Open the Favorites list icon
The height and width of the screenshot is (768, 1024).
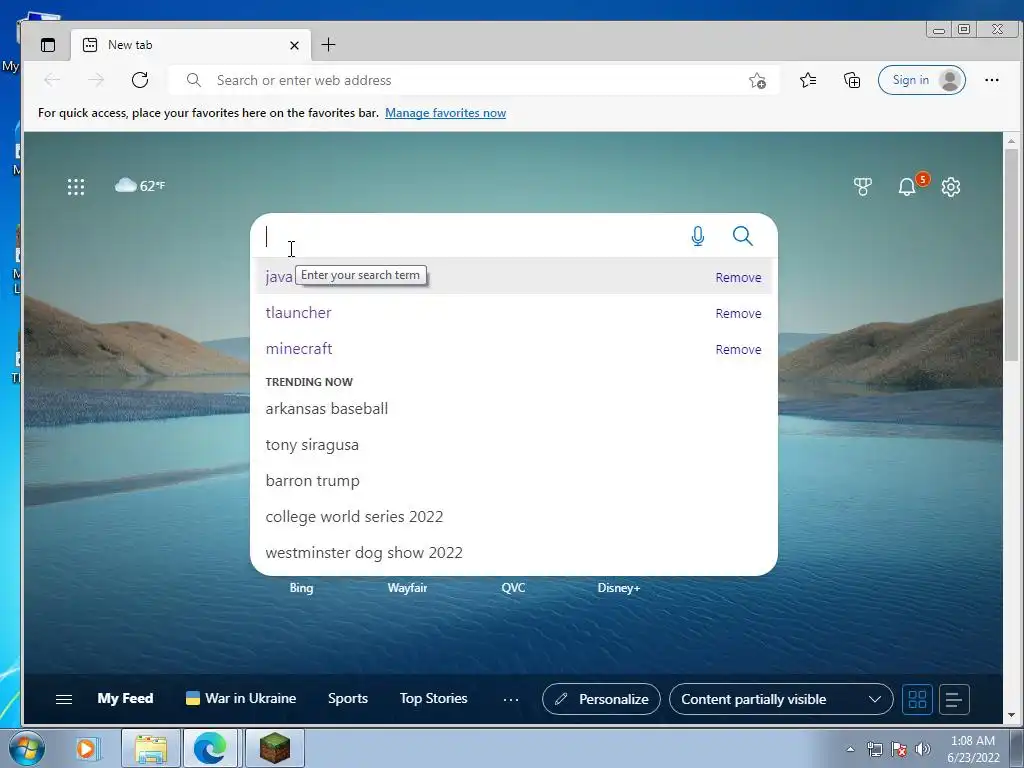[x=808, y=80]
